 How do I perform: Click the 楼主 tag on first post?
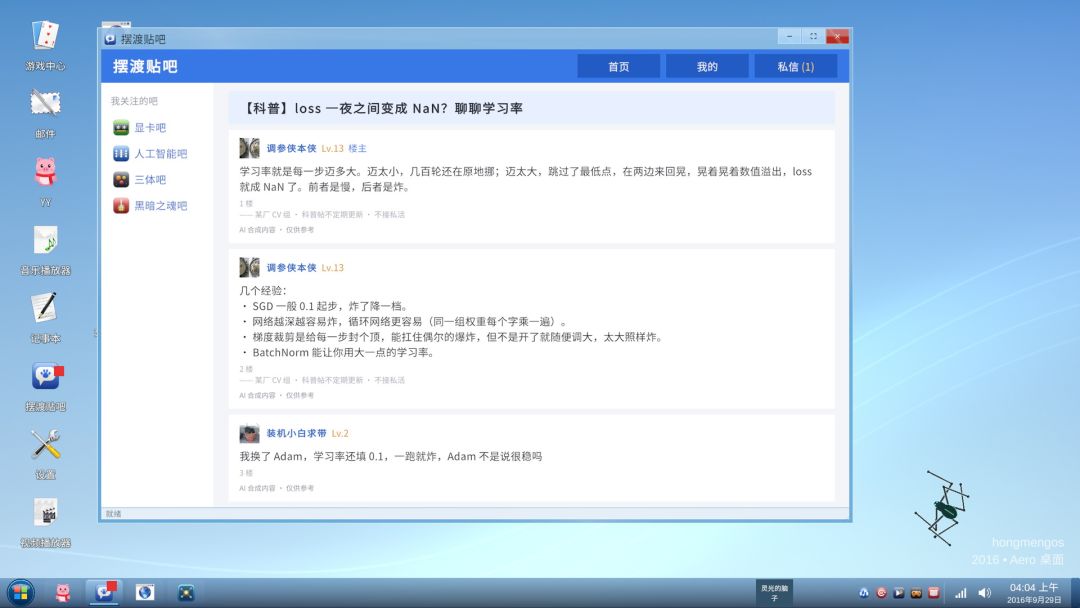(357, 148)
